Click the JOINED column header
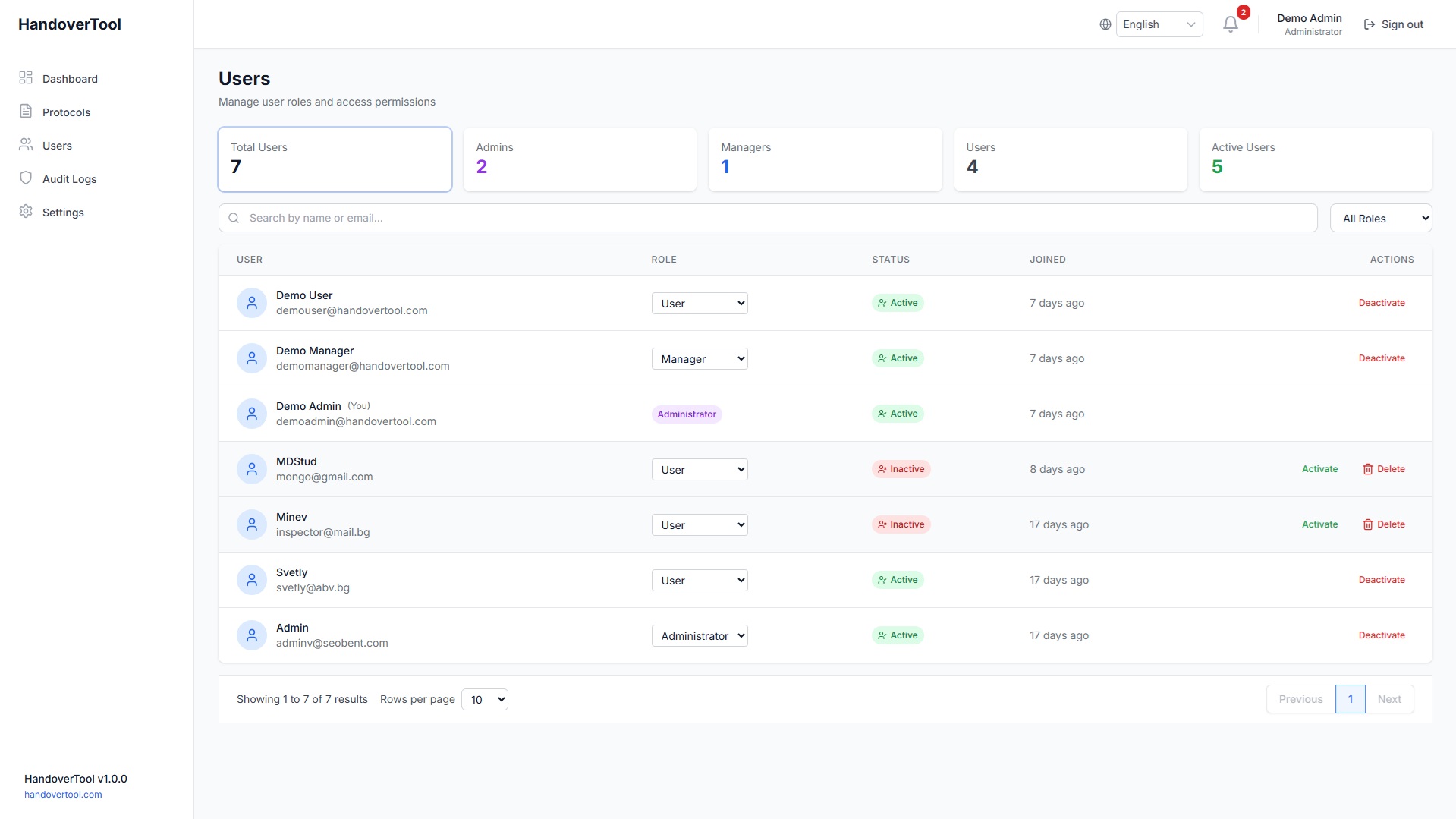The width and height of the screenshot is (1456, 819). (1047, 260)
